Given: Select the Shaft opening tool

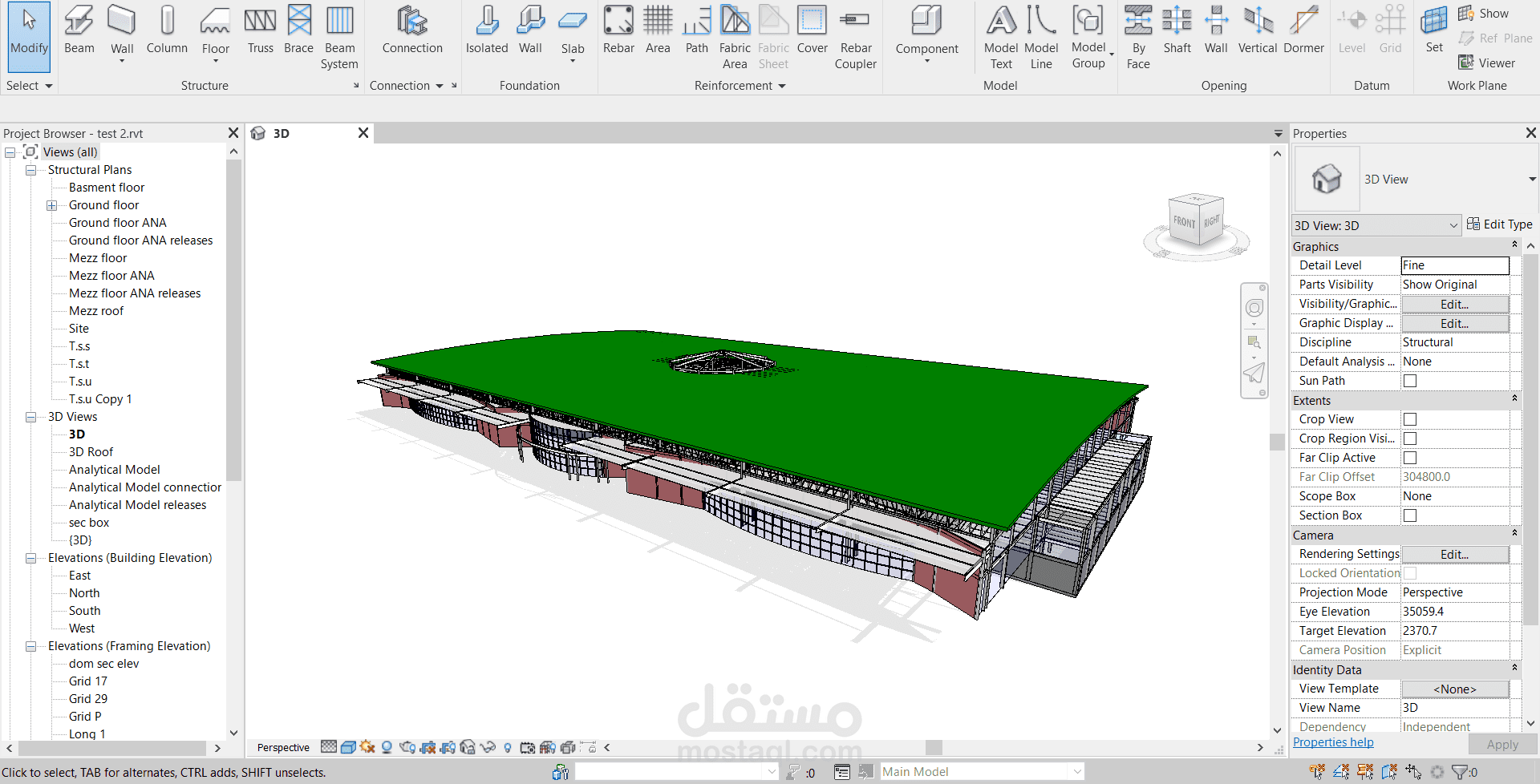Looking at the screenshot, I should [1177, 30].
